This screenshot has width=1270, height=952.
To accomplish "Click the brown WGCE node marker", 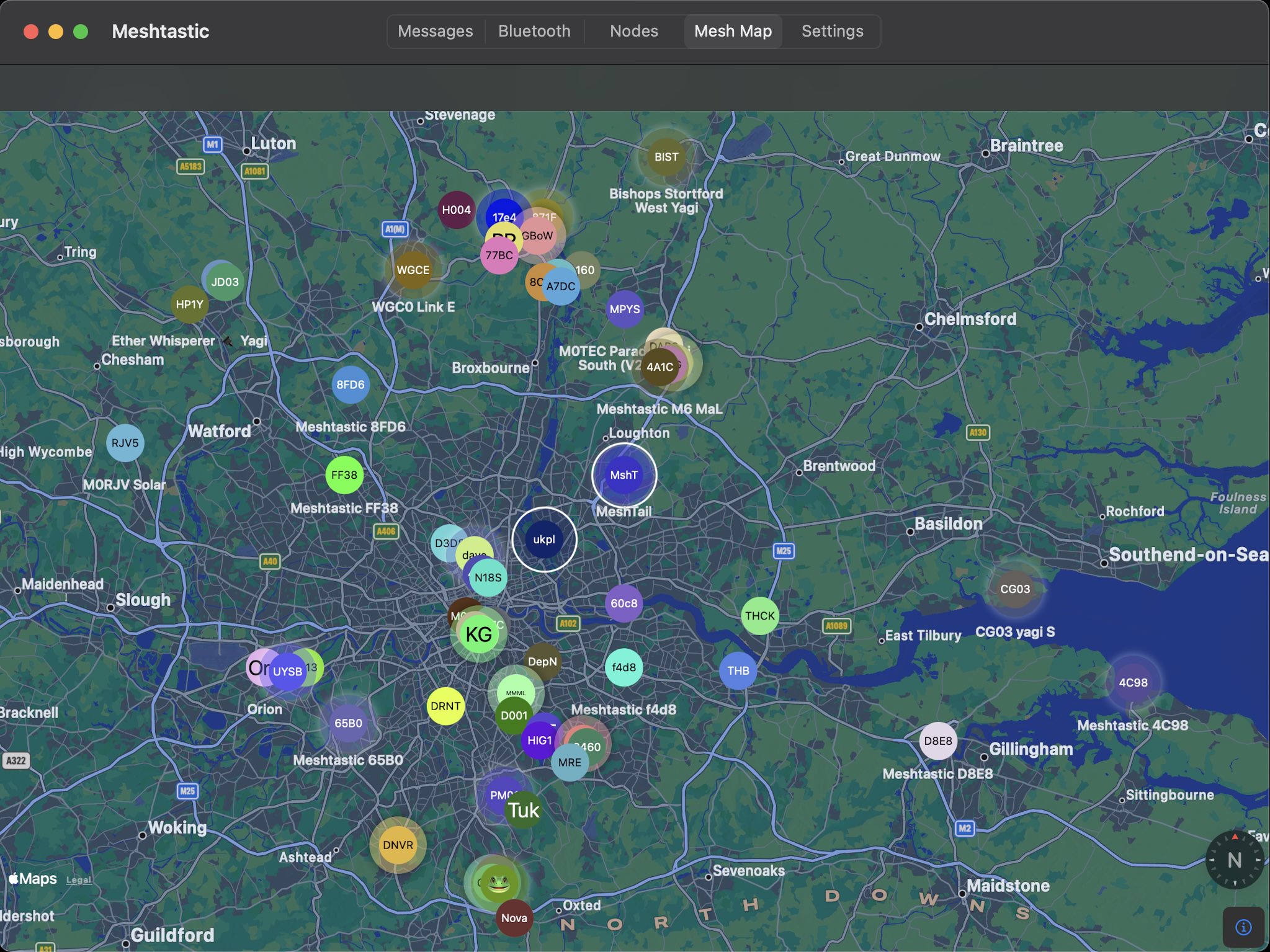I will pyautogui.click(x=413, y=270).
